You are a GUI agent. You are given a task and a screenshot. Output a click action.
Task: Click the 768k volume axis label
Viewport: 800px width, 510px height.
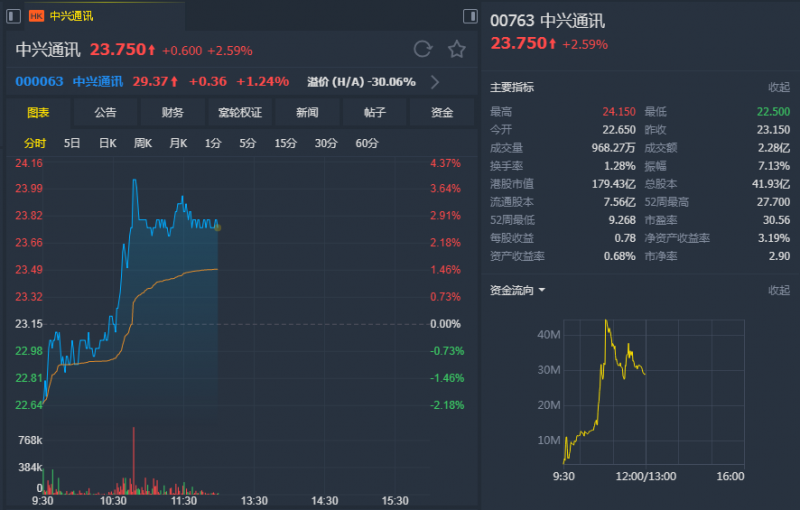[x=30, y=440]
